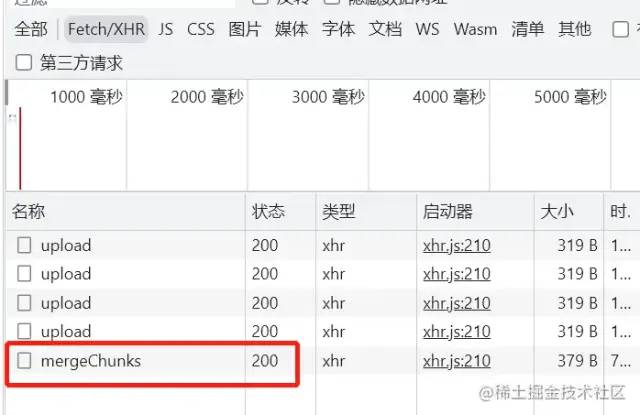Open xhr.js:210 initiator of first upload
The image size is (640, 415).
[x=457, y=246]
